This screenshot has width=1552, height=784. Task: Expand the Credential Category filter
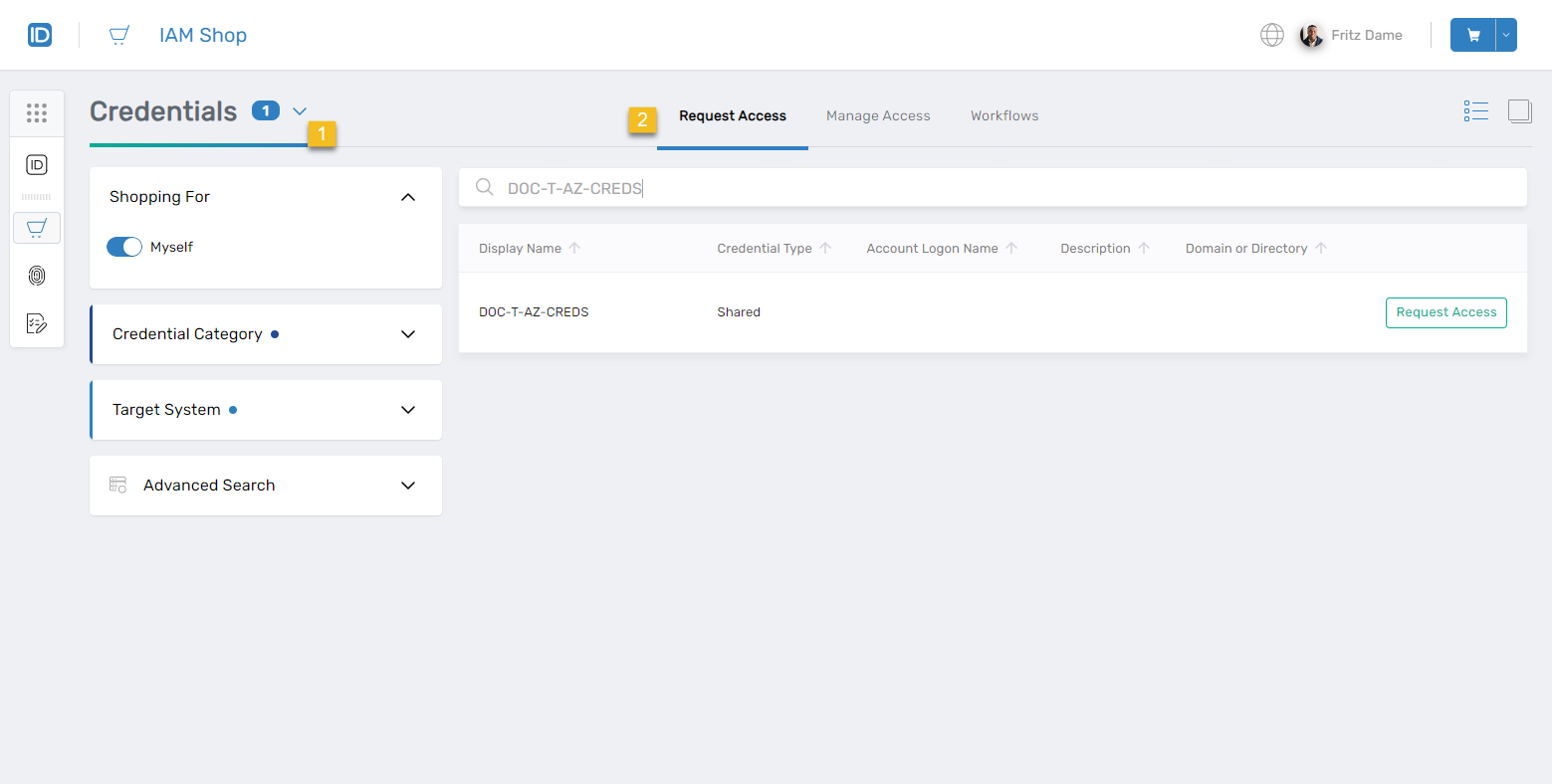click(407, 334)
